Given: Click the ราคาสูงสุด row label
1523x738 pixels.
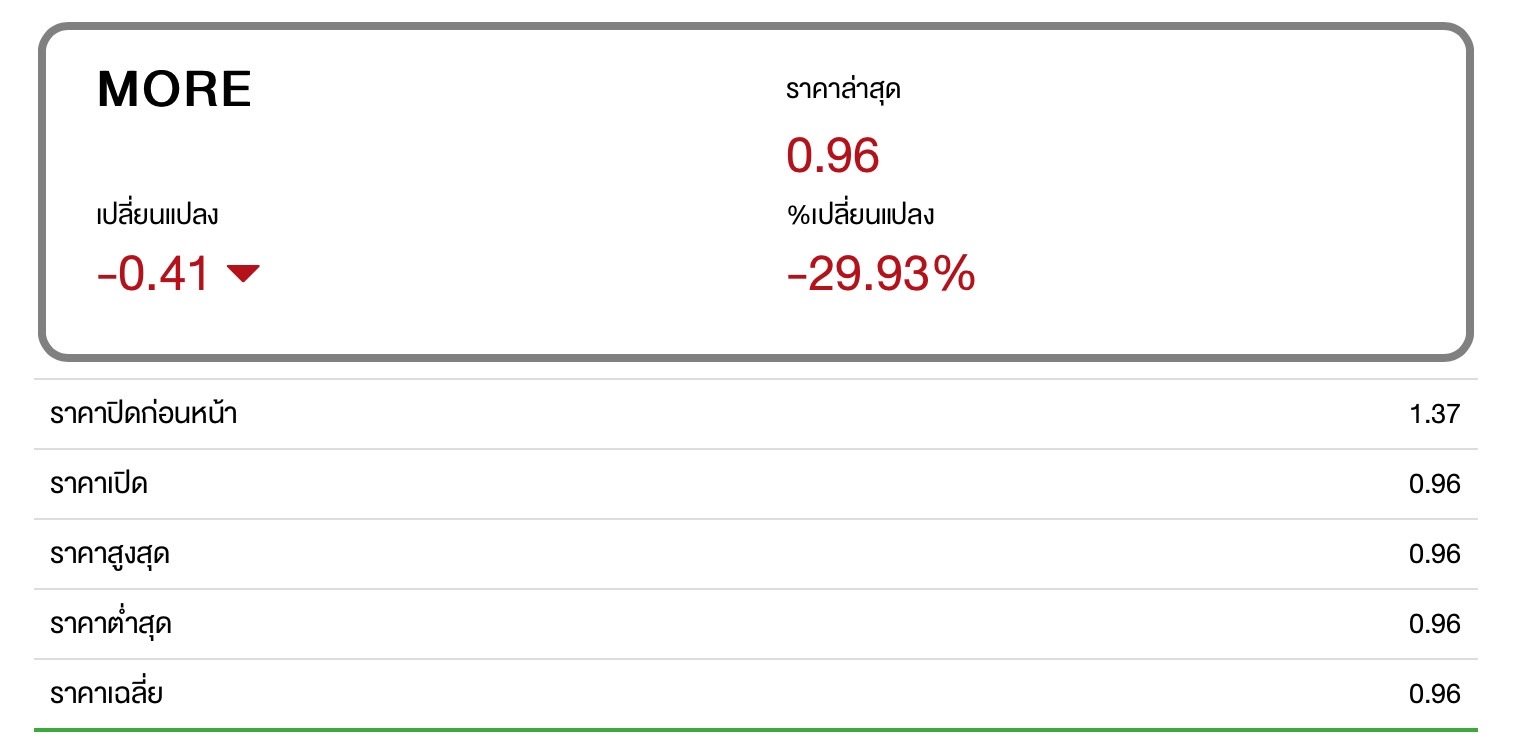Looking at the screenshot, I should [x=109, y=555].
